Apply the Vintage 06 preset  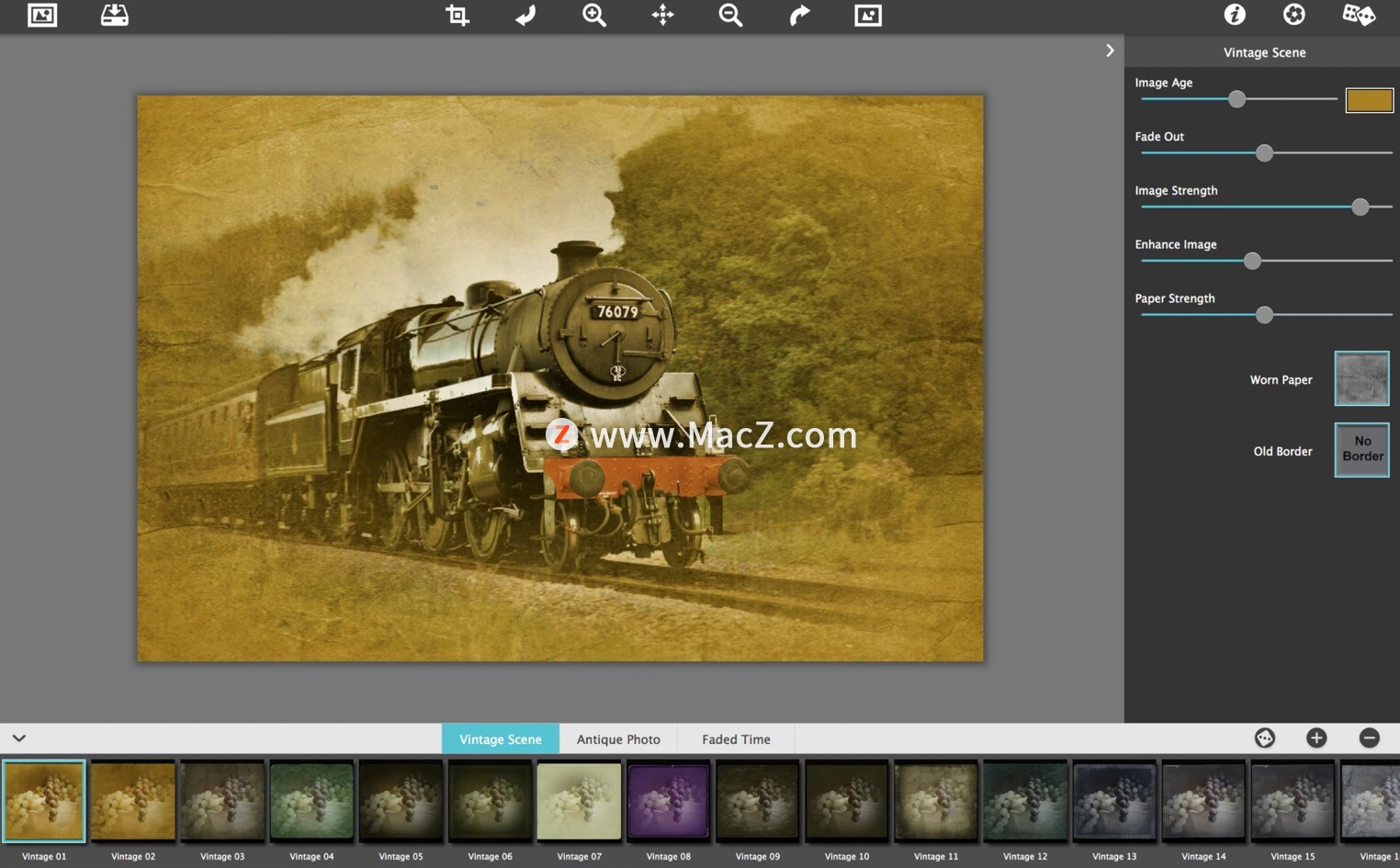click(x=490, y=801)
